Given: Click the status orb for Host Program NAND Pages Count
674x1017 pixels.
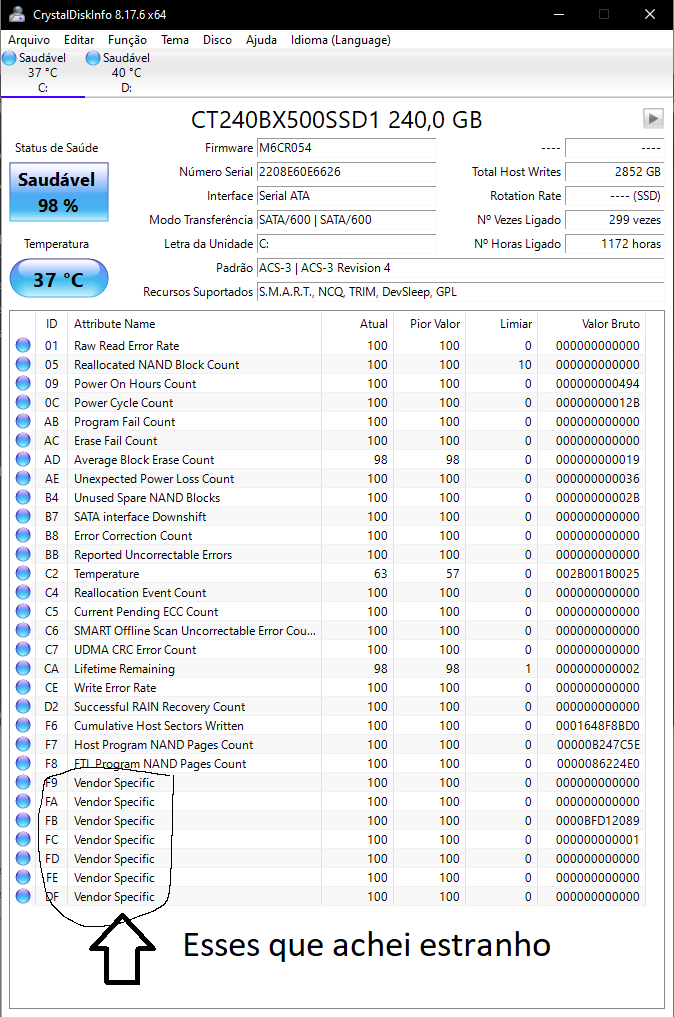Looking at the screenshot, I should point(23,744).
